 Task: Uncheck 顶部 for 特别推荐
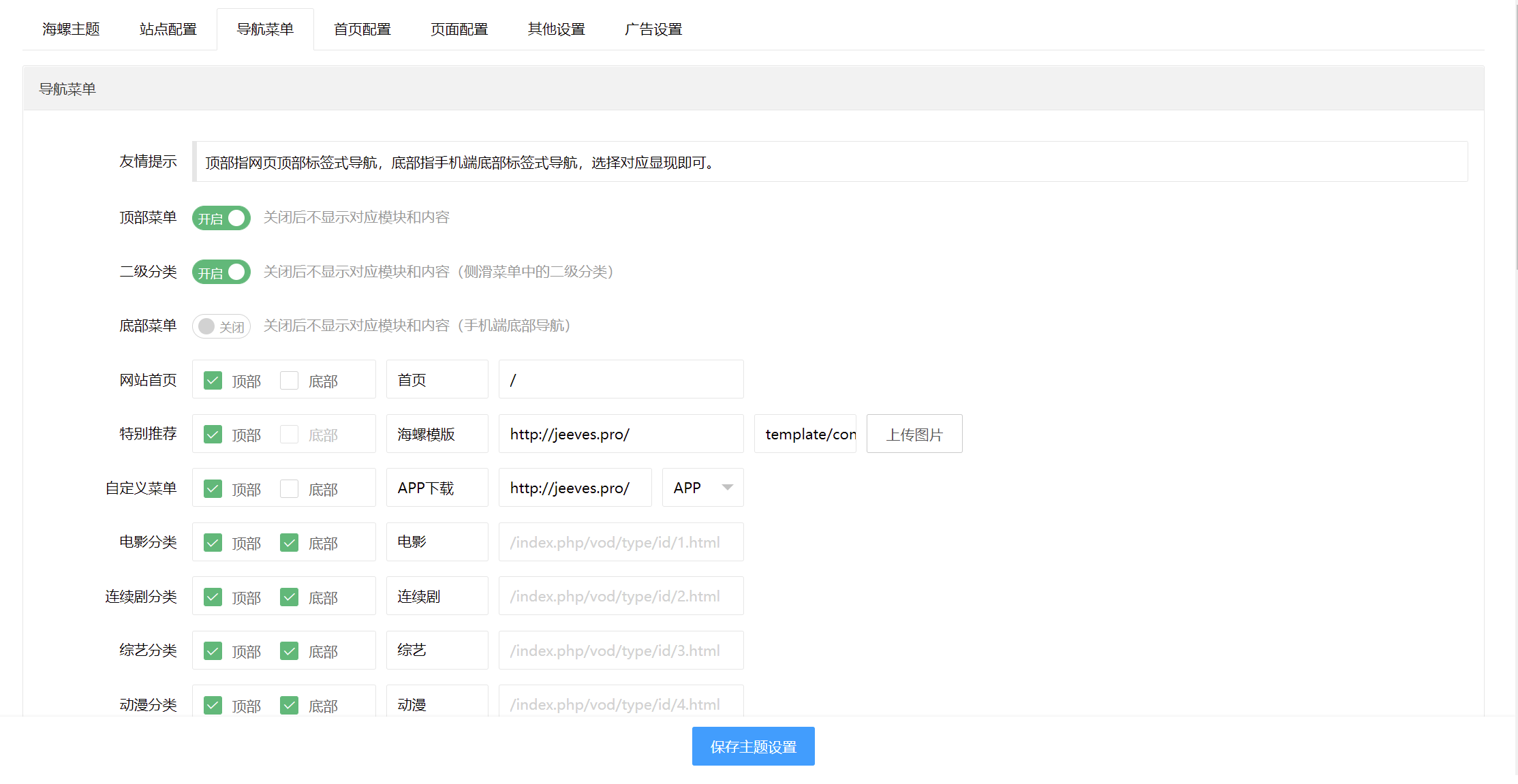coord(213,434)
